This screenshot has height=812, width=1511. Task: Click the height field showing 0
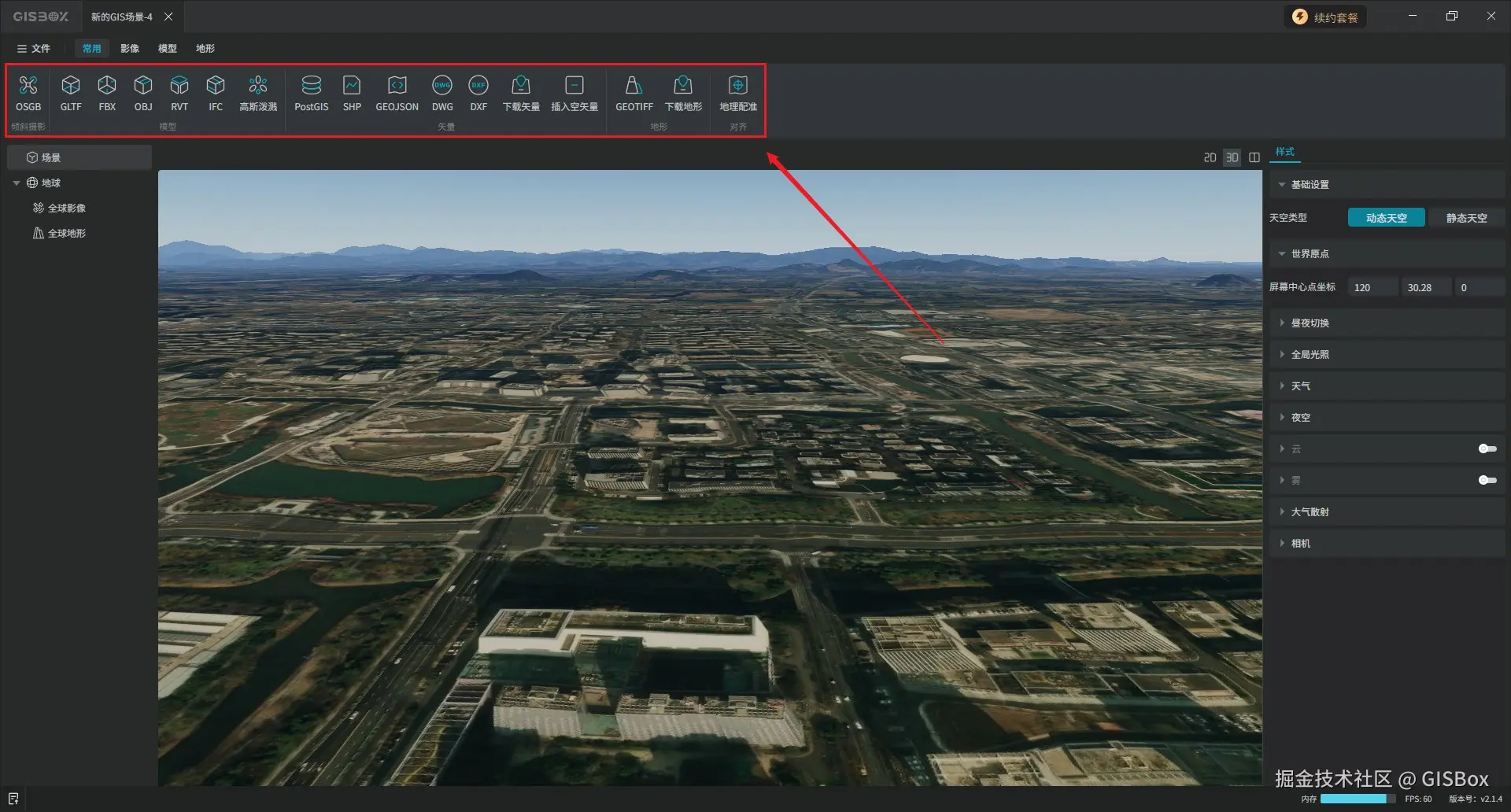click(x=1480, y=288)
